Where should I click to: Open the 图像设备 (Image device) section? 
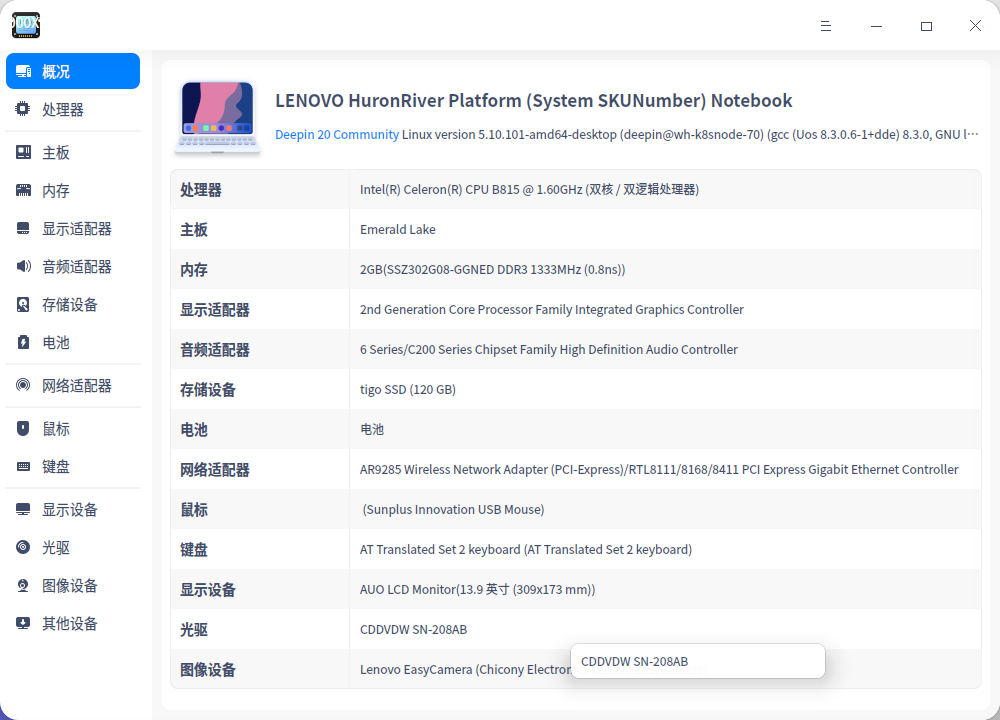(62, 585)
